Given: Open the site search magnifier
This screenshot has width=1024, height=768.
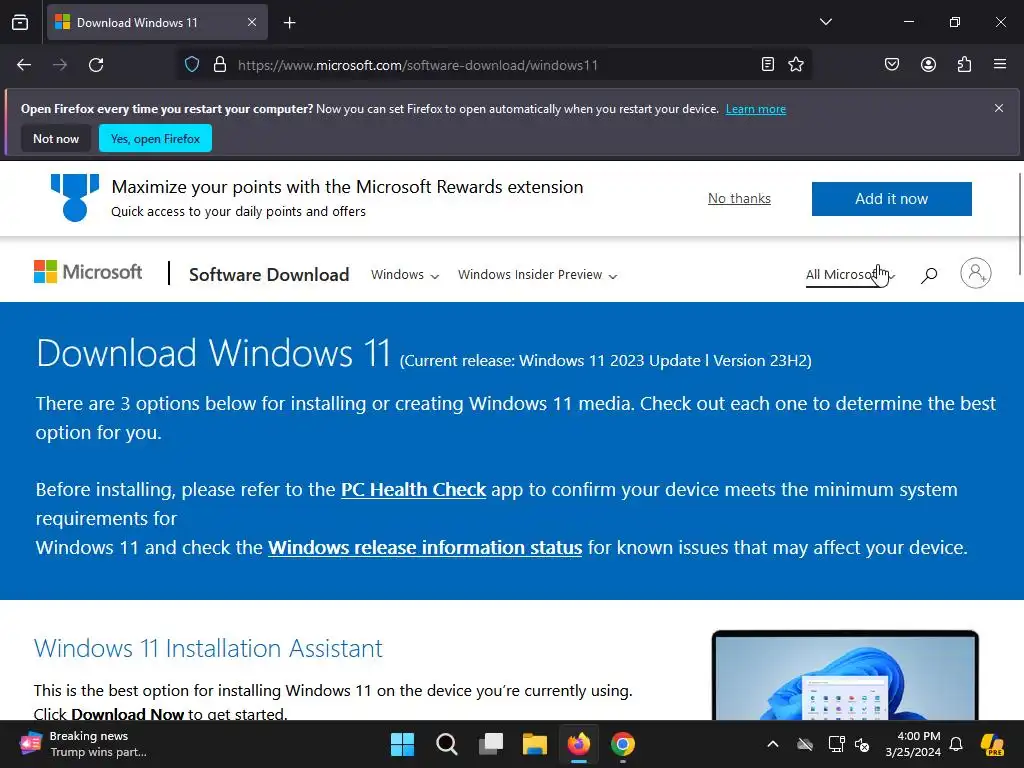Looking at the screenshot, I should 929,275.
